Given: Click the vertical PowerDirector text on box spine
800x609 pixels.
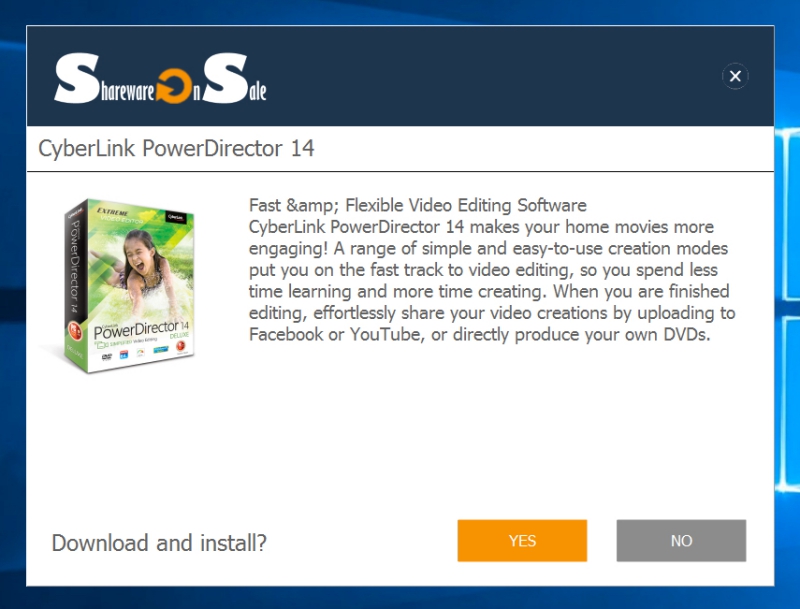Looking at the screenshot, I should tap(75, 265).
